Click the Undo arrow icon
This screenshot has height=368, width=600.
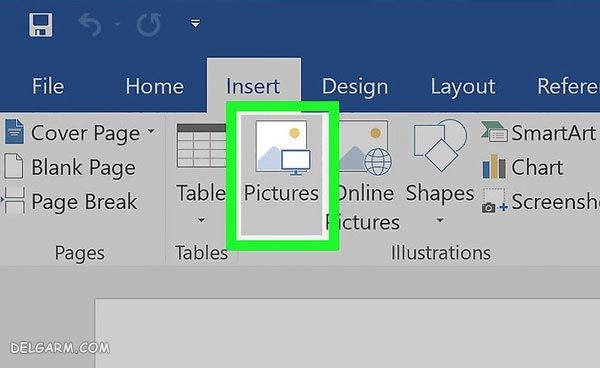(x=90, y=25)
